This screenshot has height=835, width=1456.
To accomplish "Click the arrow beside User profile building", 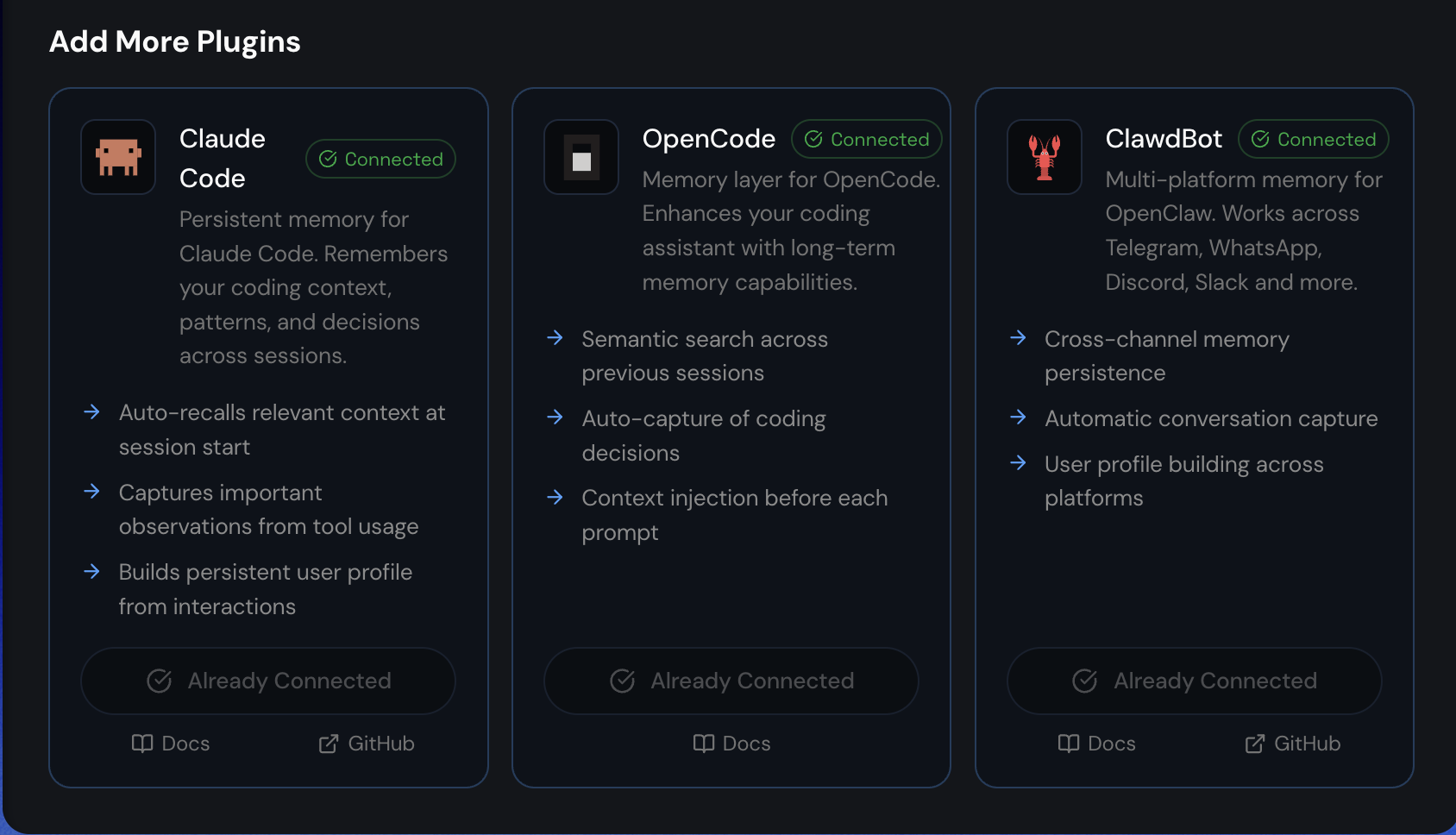I will [x=1019, y=463].
